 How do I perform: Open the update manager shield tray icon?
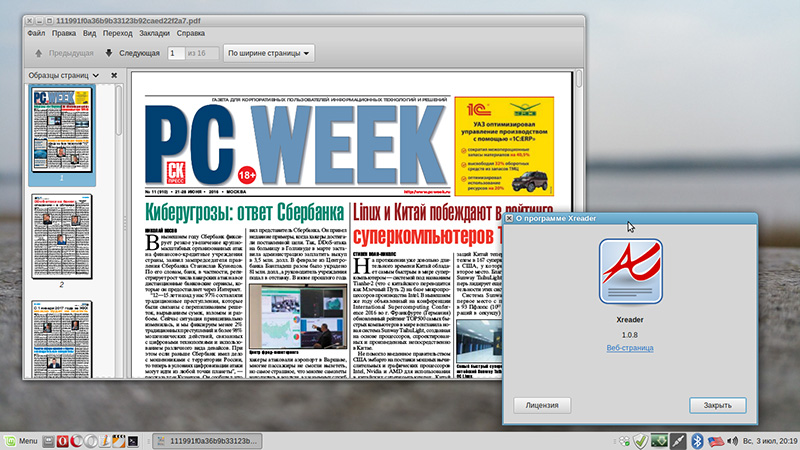(x=641, y=441)
